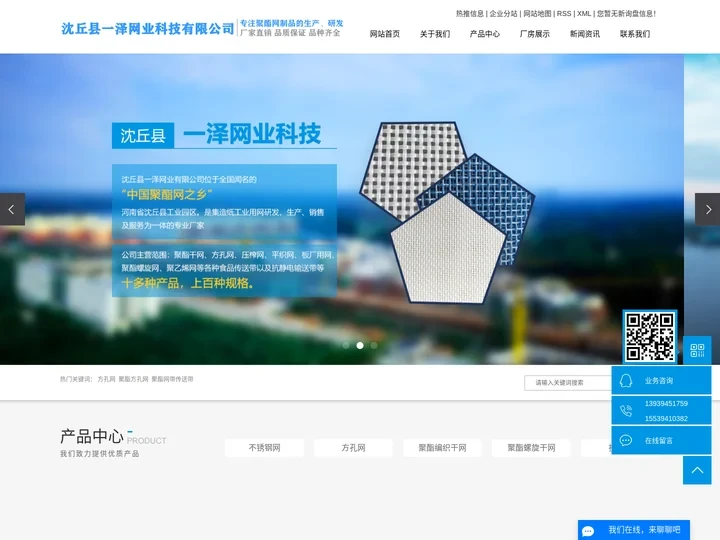Click the chat bubble icon for 在线留言
This screenshot has width=720, height=540.
click(x=626, y=440)
